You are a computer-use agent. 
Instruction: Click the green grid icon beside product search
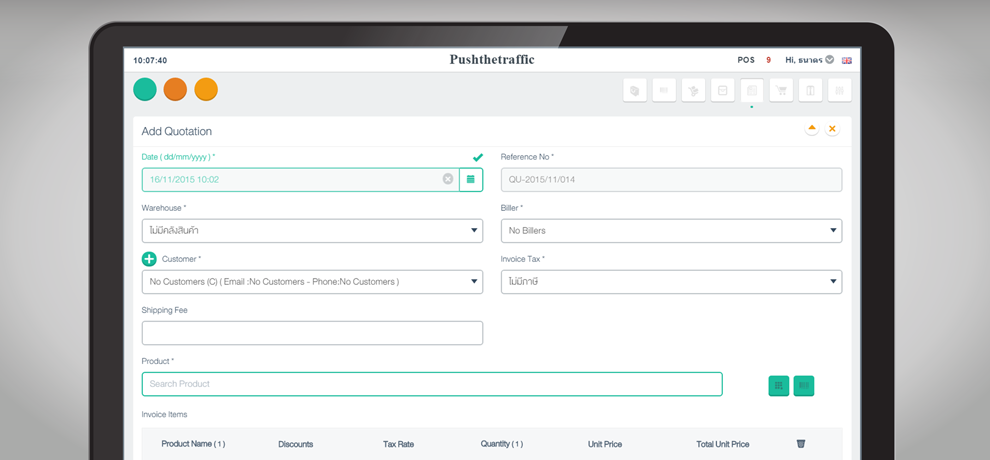(778, 385)
